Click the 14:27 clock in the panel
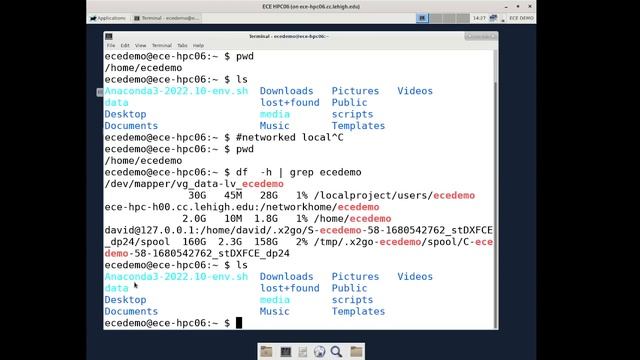 pos(479,18)
